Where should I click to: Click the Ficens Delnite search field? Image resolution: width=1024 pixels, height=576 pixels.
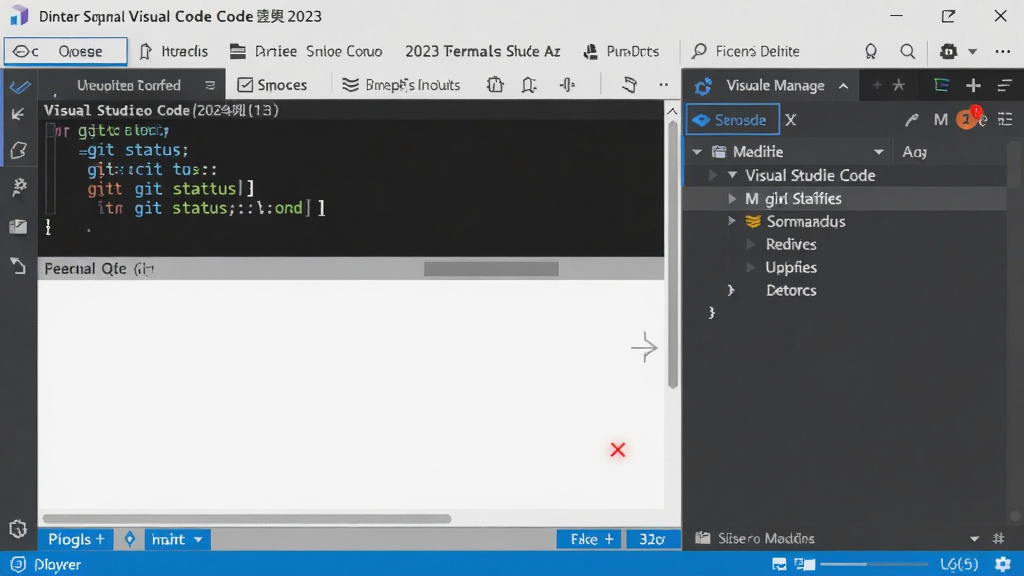click(745, 51)
